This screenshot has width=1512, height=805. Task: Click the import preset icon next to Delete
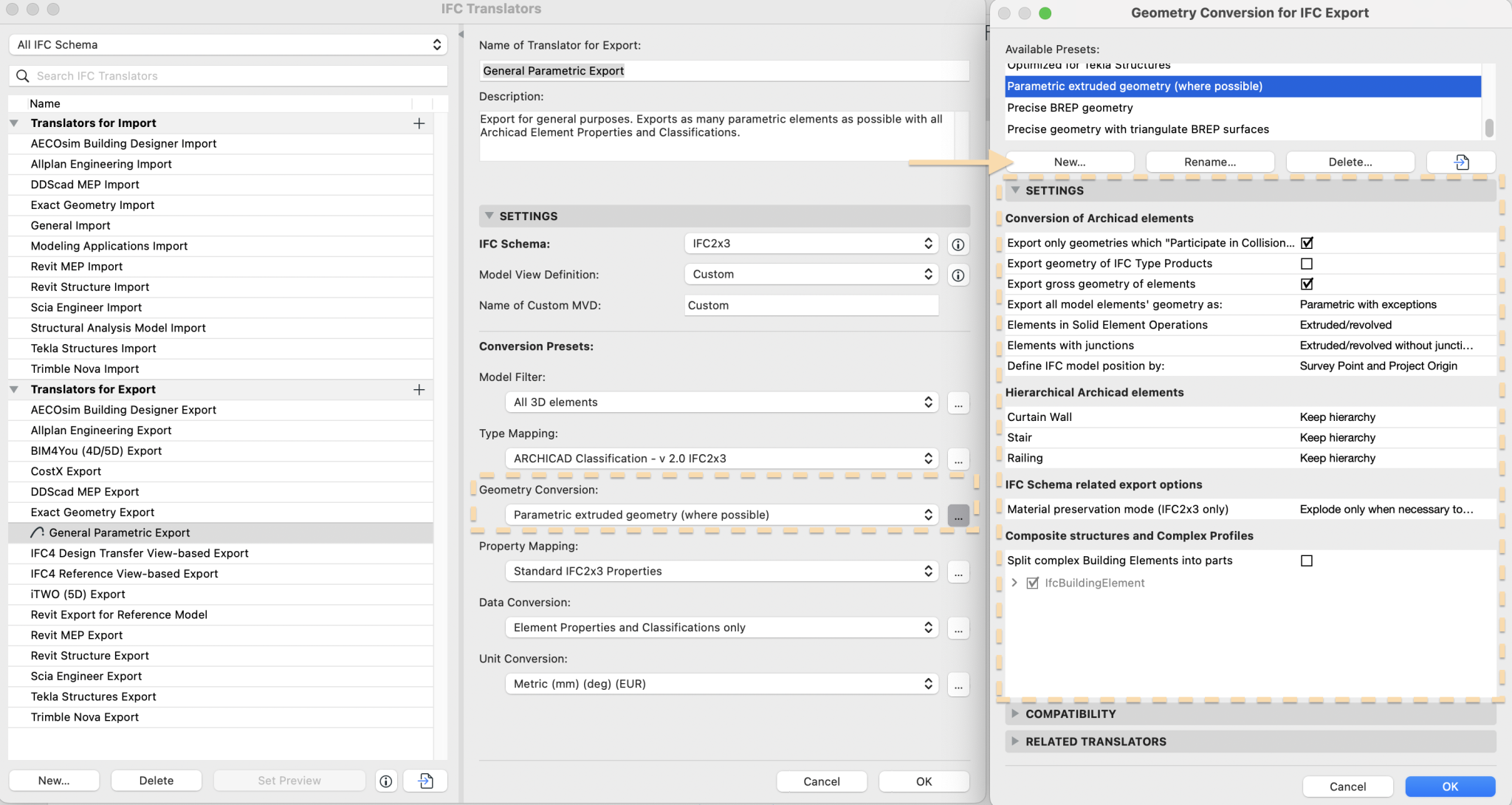(x=1460, y=162)
